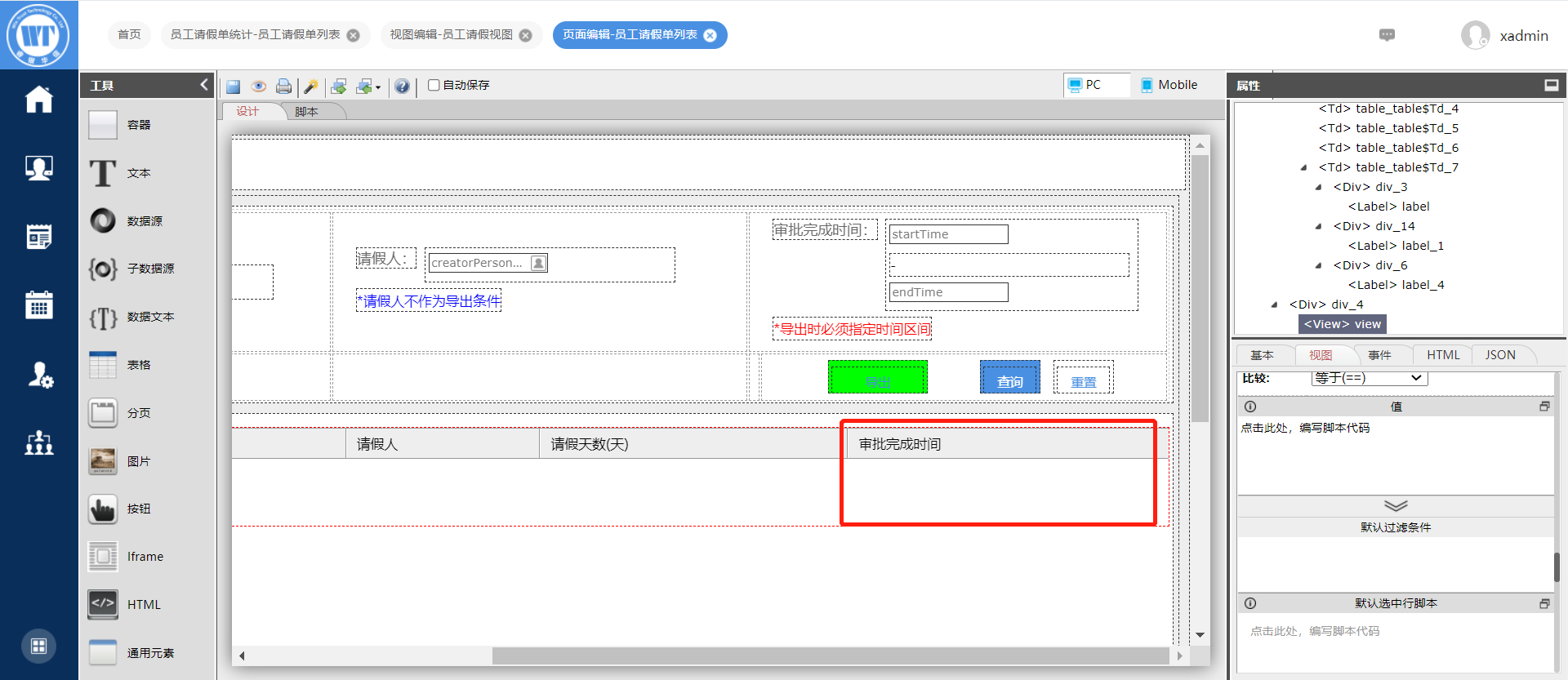1568x680 pixels.
Task: Click the person picker icon in creatorPerson field
Action: pos(539,263)
